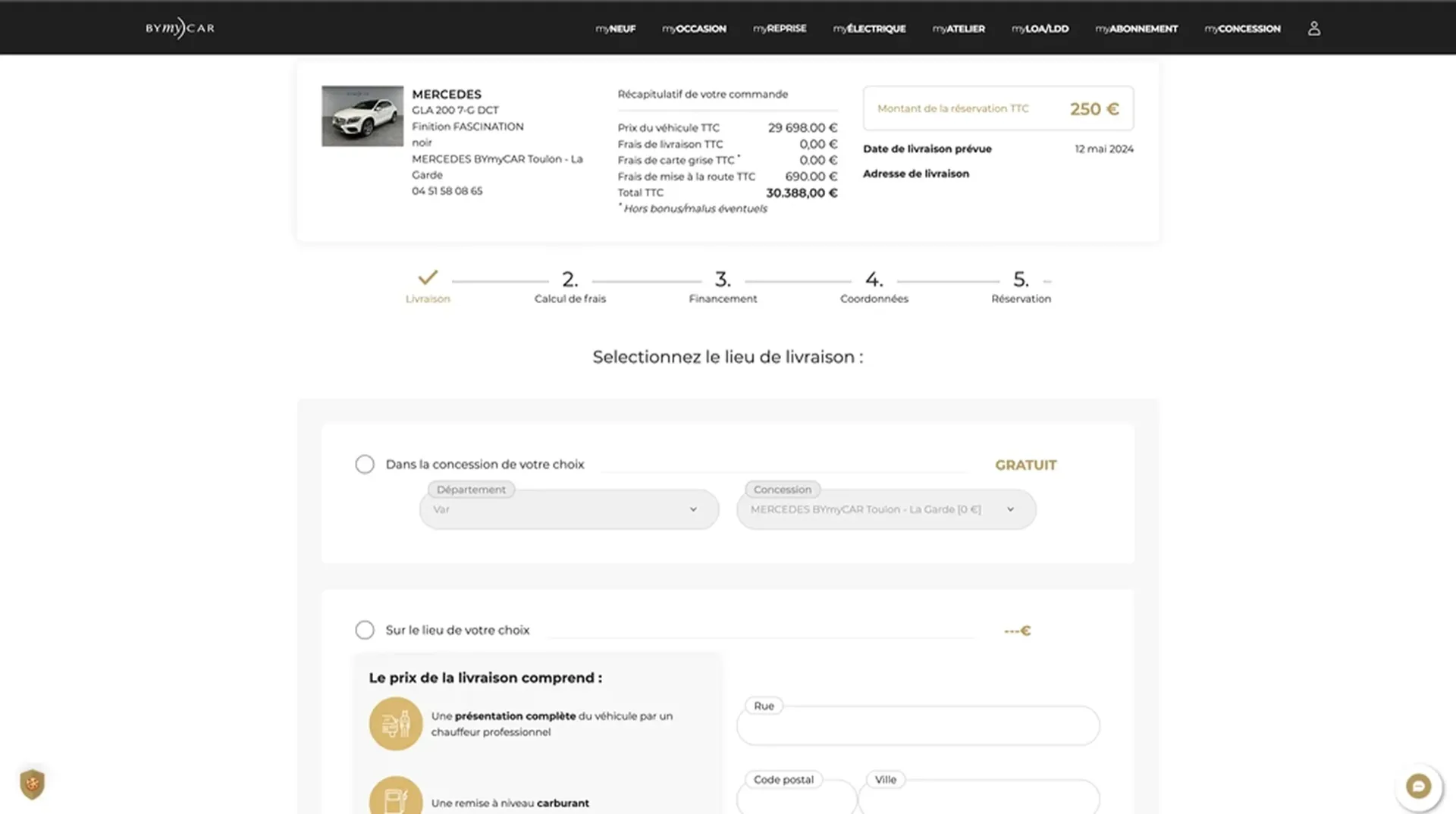The image size is (1456, 814).
Task: Open the myÉLECTRIQUE menu
Action: pos(869,29)
